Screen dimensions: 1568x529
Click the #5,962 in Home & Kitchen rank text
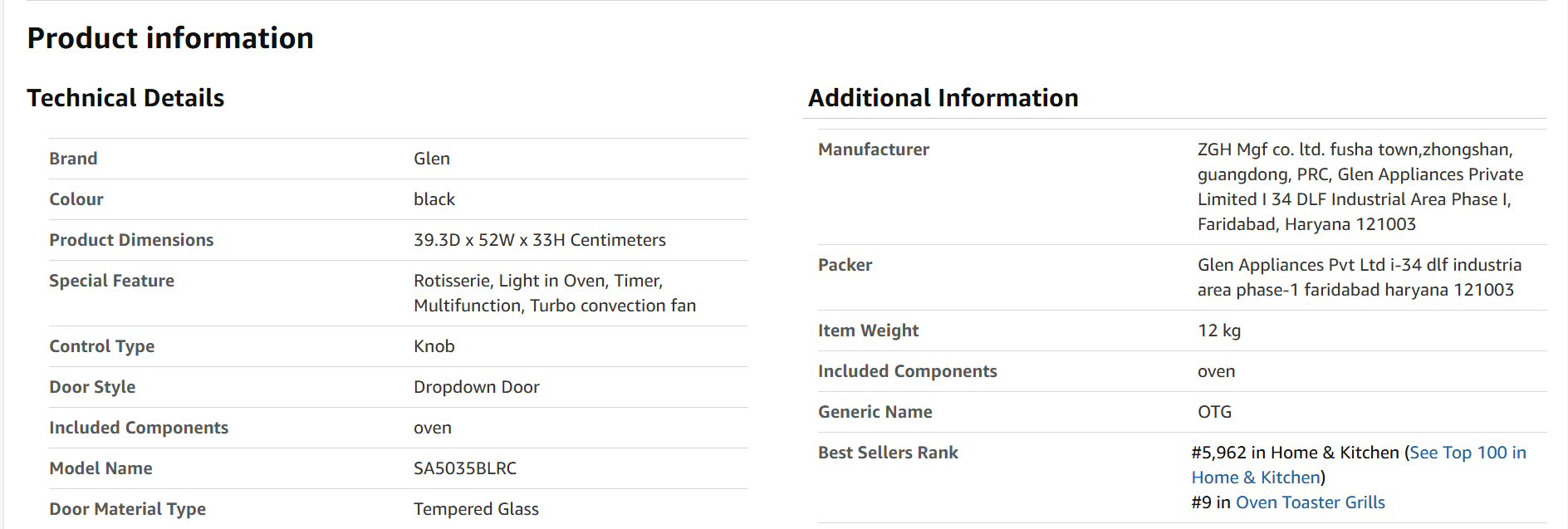[x=1296, y=453]
